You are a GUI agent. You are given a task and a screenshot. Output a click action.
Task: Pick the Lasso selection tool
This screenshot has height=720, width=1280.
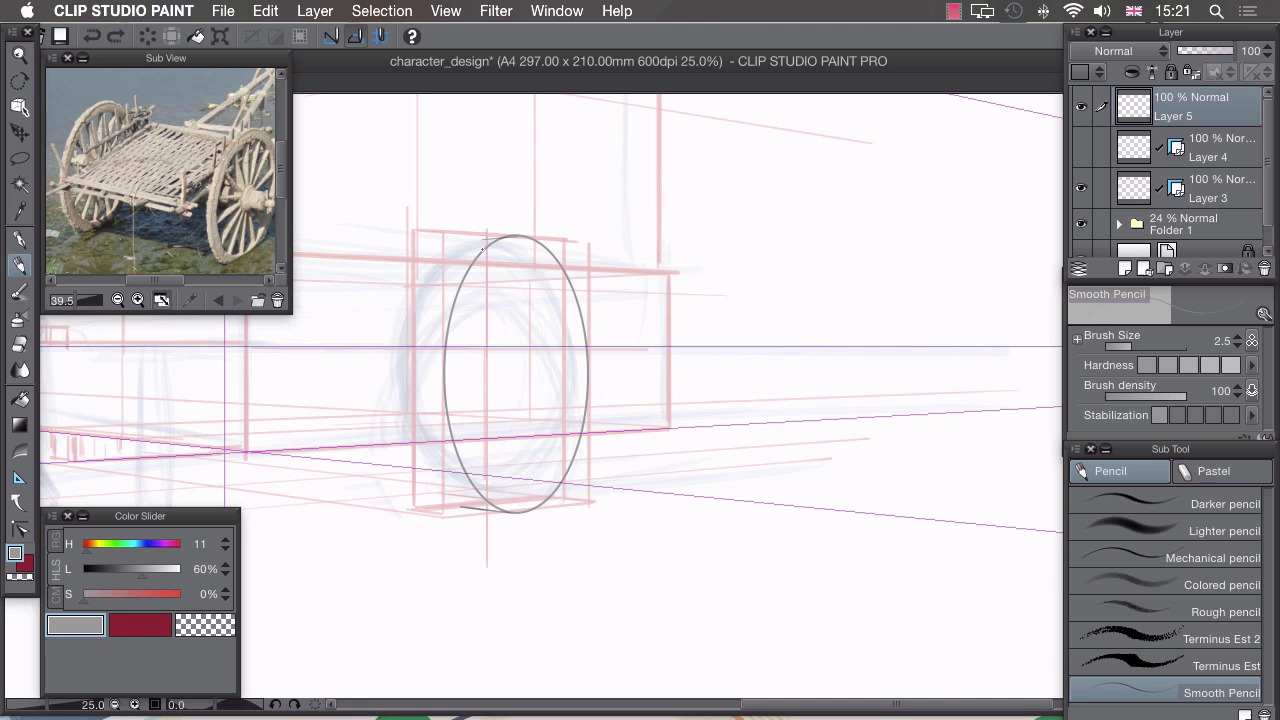click(19, 159)
